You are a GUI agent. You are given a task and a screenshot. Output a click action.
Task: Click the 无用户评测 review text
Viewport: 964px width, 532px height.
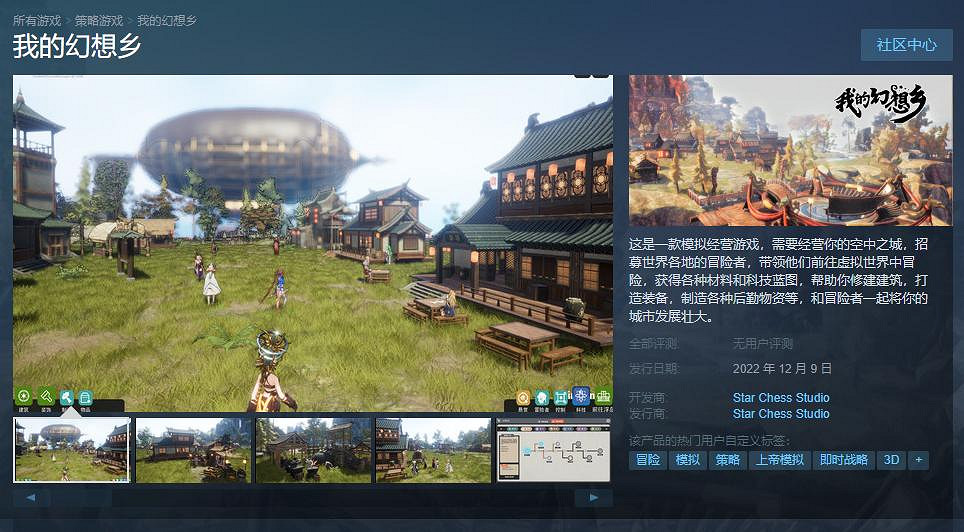pyautogui.click(x=762, y=343)
